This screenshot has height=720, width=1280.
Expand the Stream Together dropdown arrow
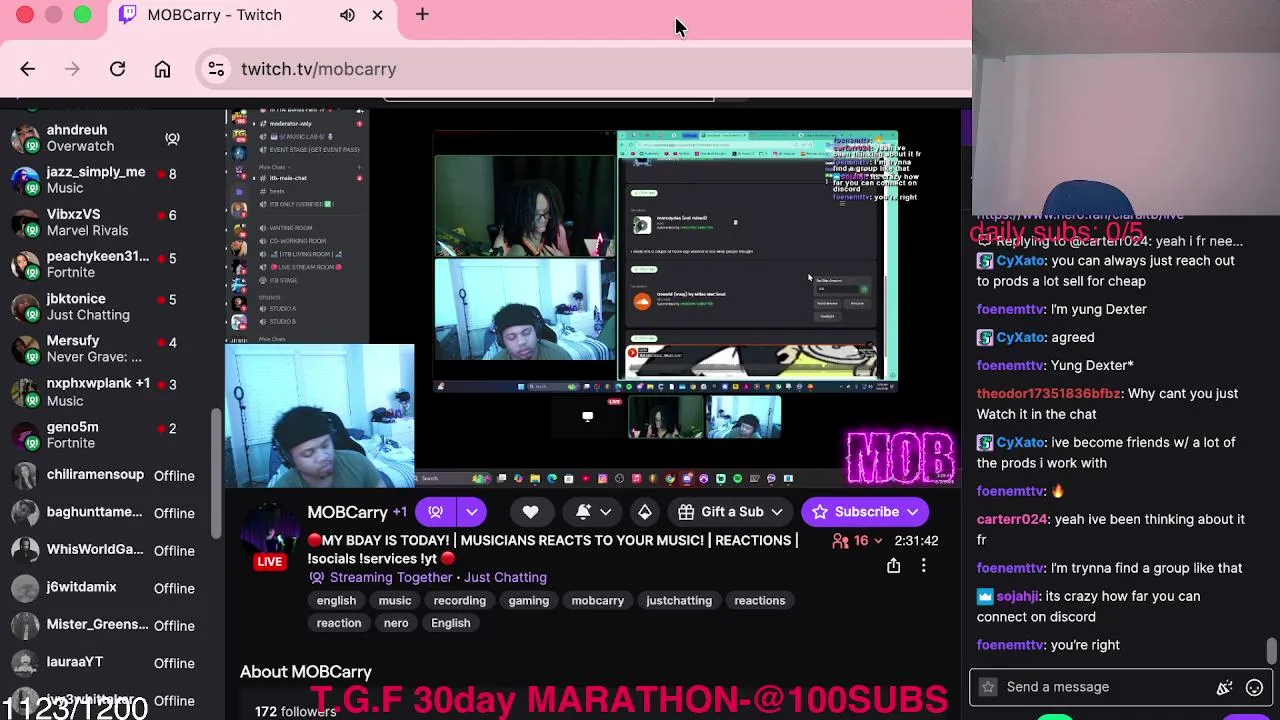[471, 512]
